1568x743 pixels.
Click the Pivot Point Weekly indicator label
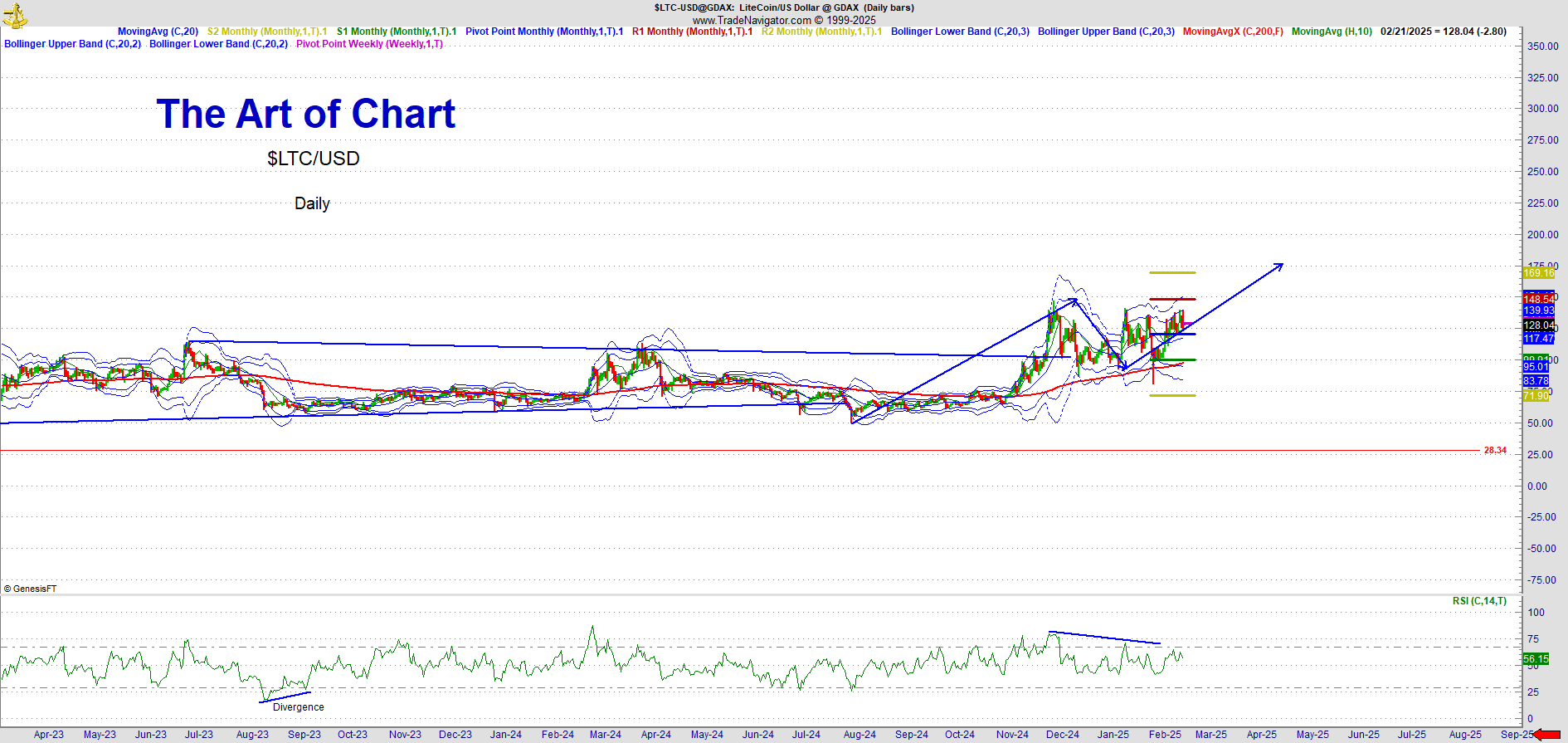(x=369, y=44)
